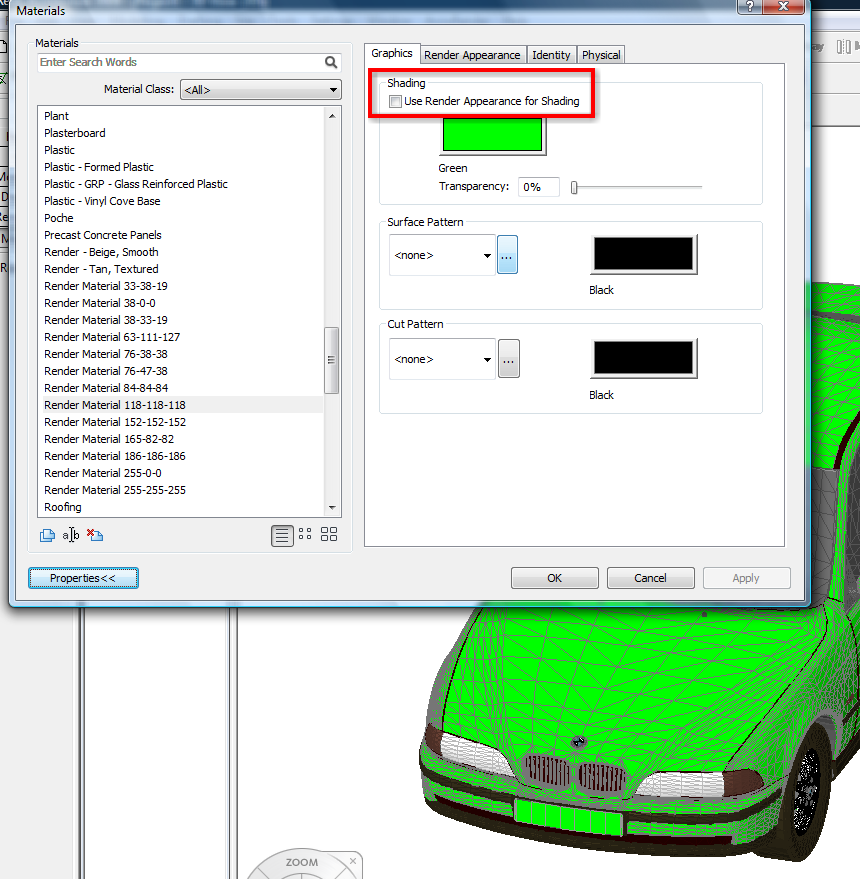
Task: Click the Rename material icon
Action: click(71, 535)
